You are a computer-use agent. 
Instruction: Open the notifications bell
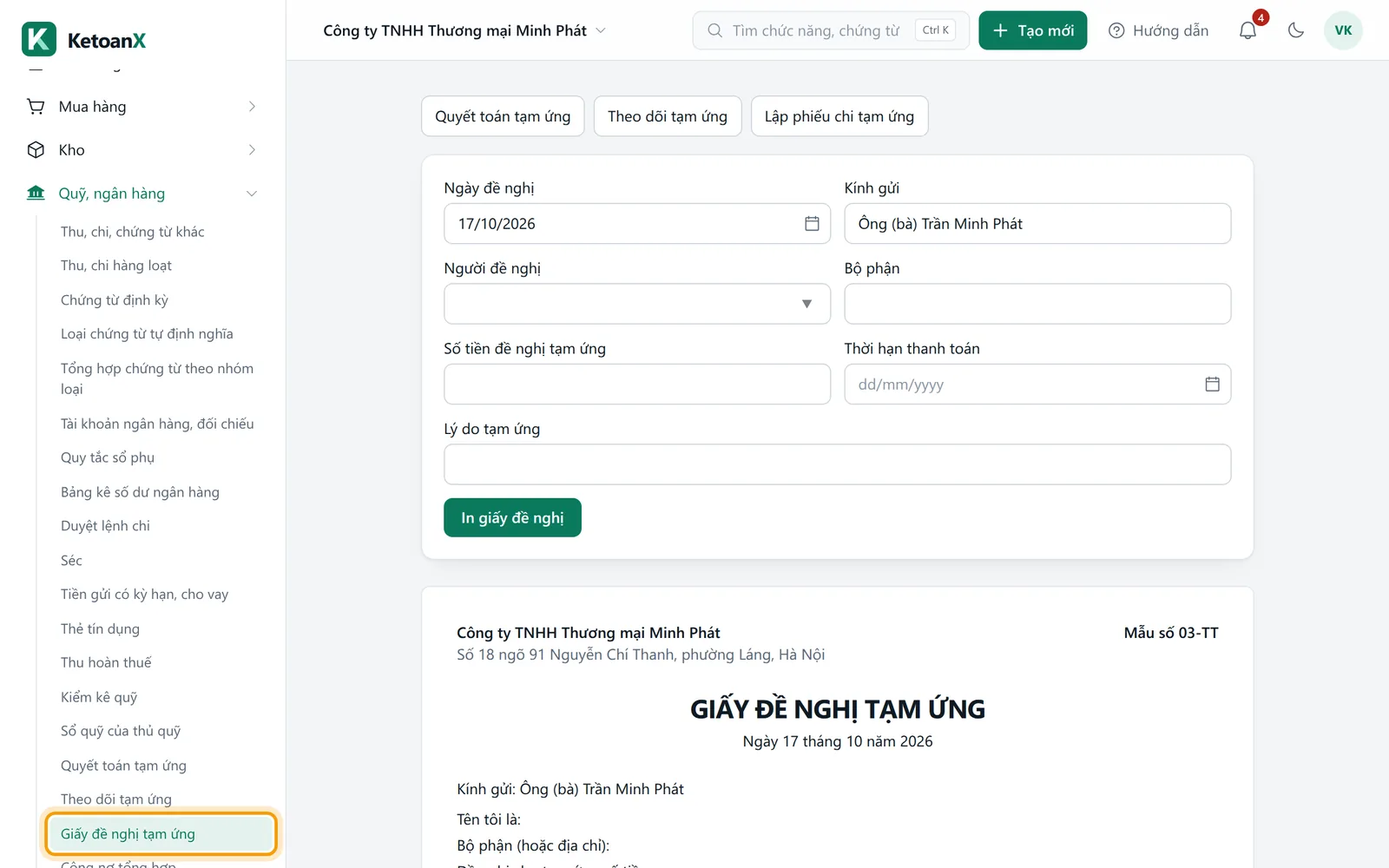[1247, 30]
